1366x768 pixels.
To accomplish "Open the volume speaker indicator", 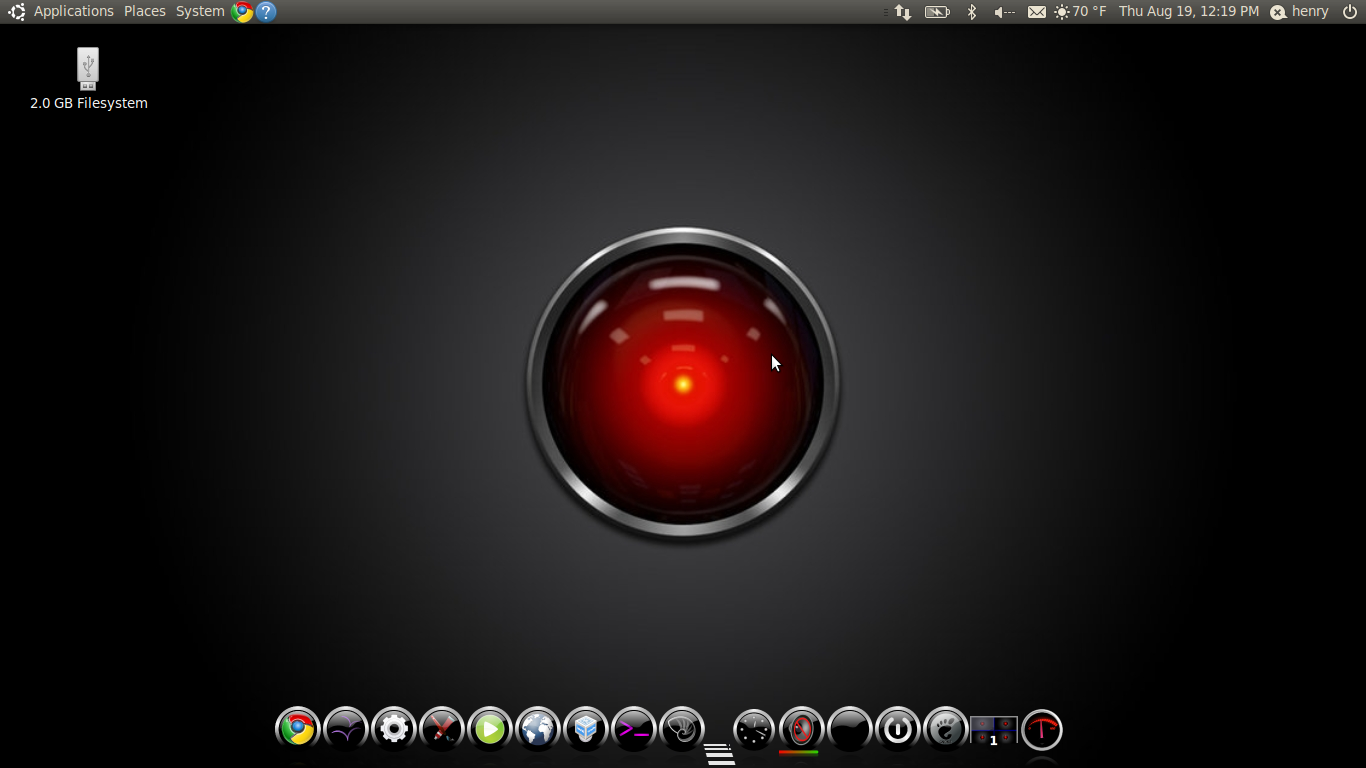I will [1004, 12].
